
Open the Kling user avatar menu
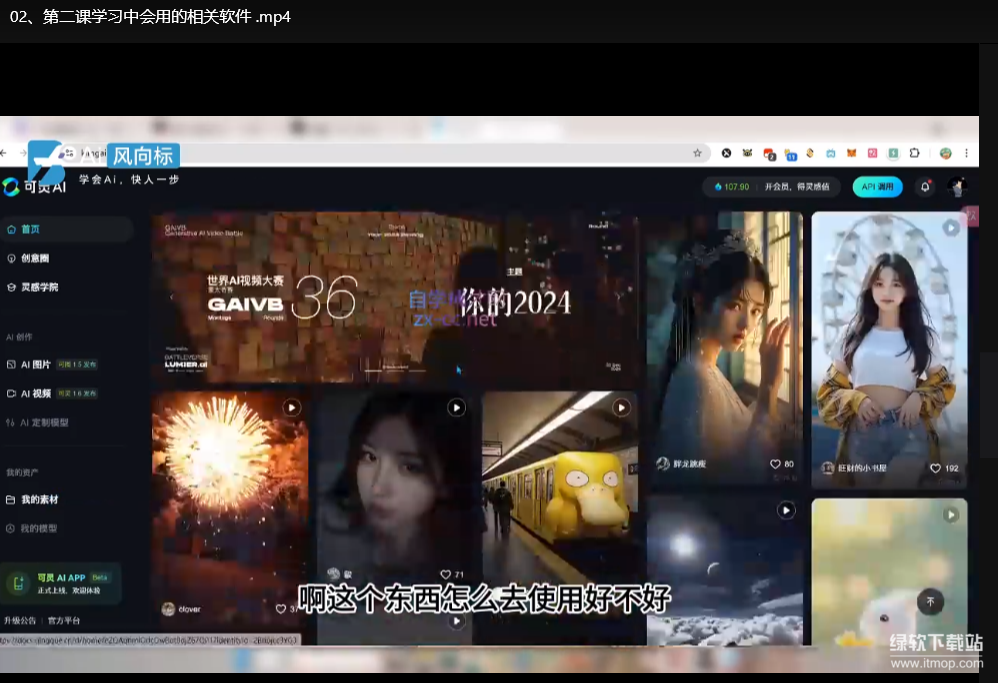tap(957, 187)
